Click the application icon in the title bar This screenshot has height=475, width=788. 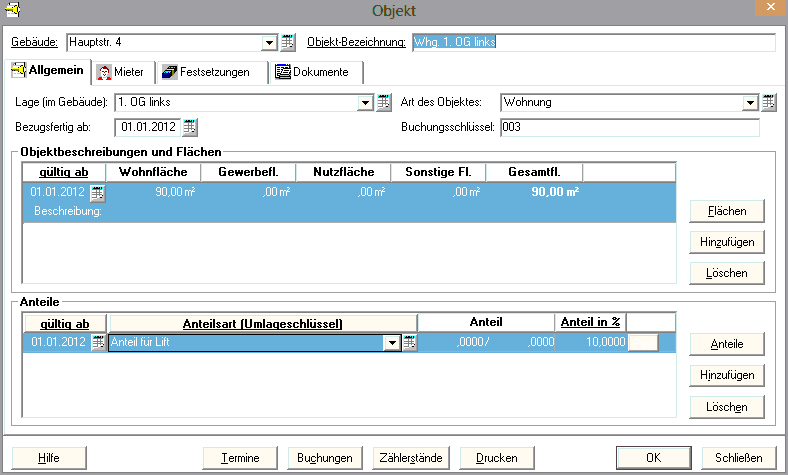point(14,11)
